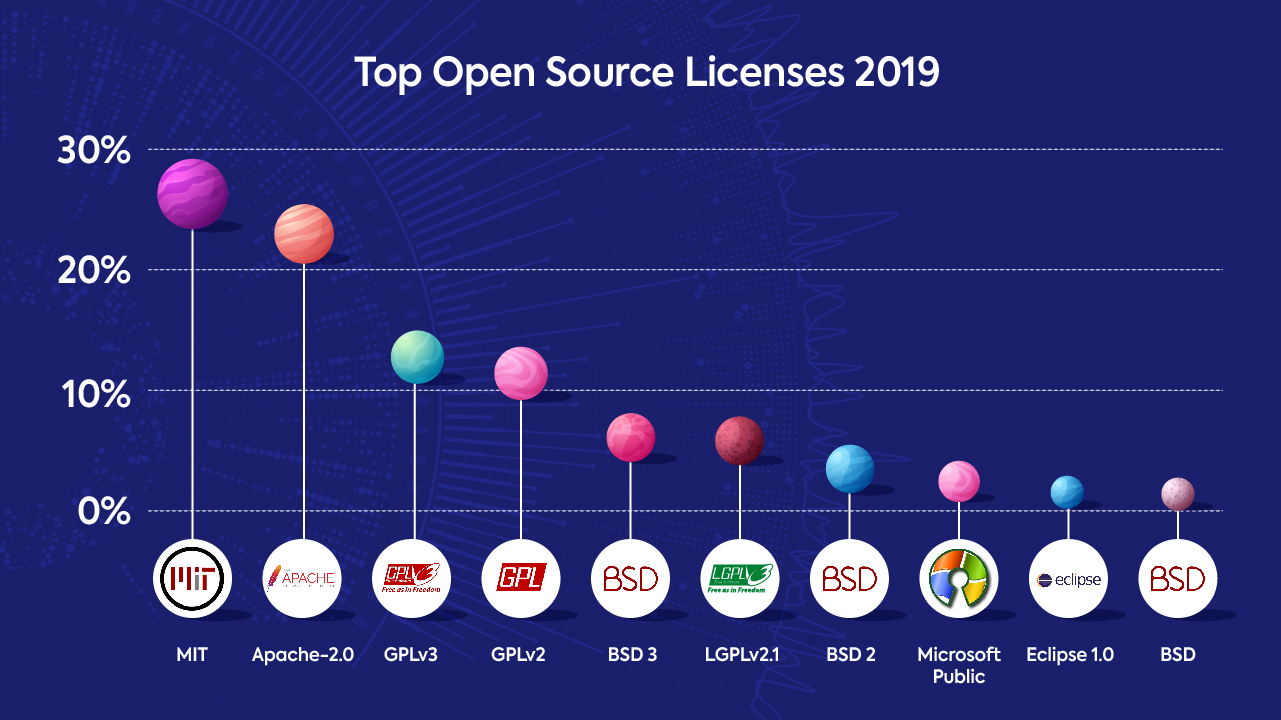The image size is (1281, 720).
Task: Select the pink GPLv2 planet marker
Action: [x=521, y=374]
